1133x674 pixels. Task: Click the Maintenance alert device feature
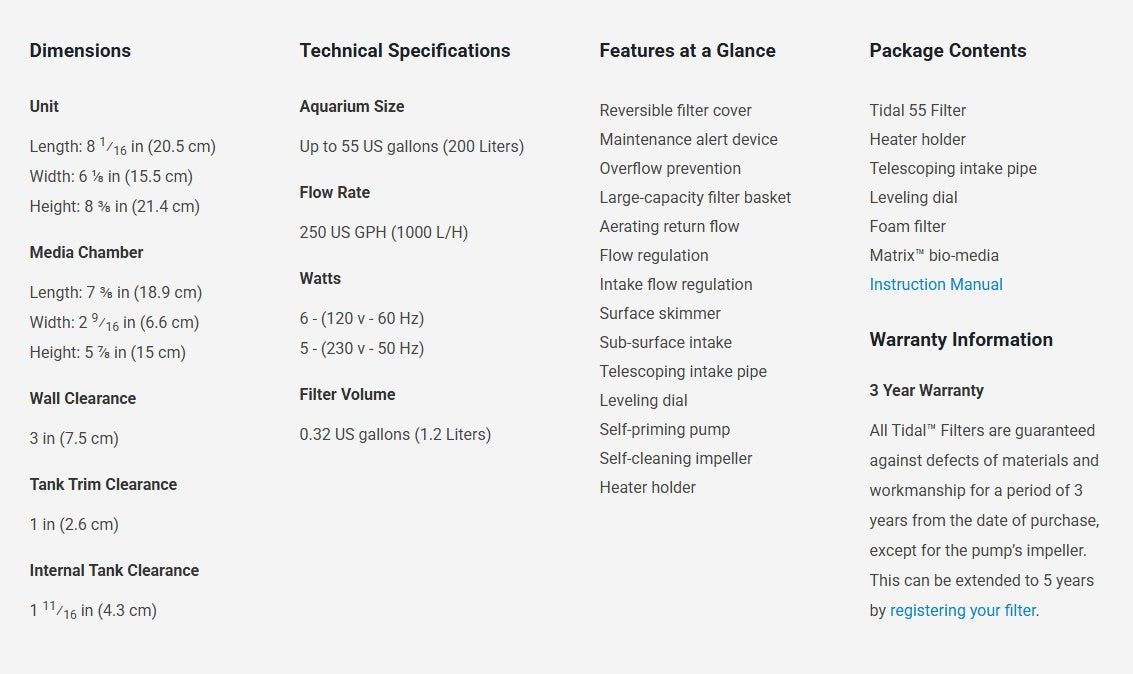[x=688, y=139]
